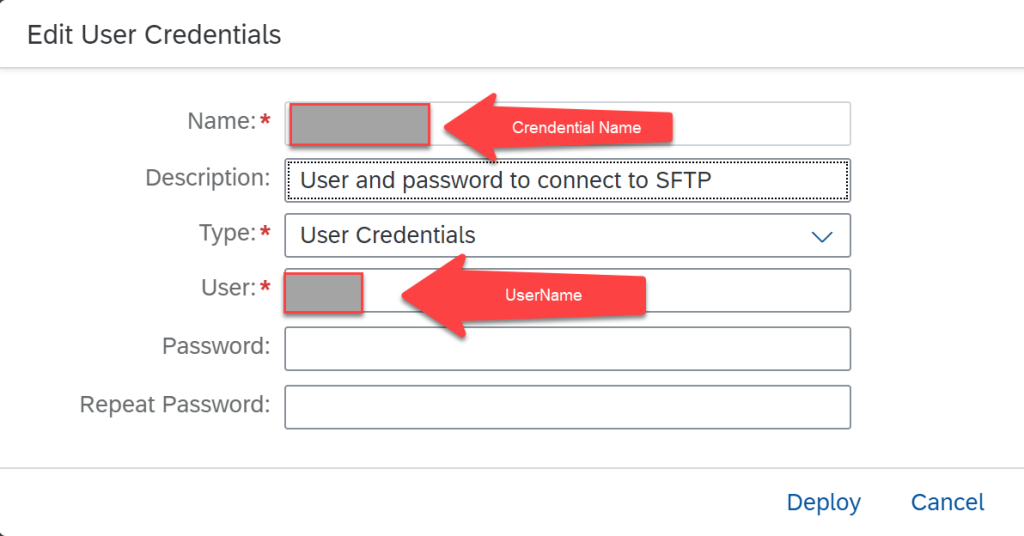Cancel the Edit User Credentials dialog
Viewport: 1024px width, 536px height.
click(947, 502)
